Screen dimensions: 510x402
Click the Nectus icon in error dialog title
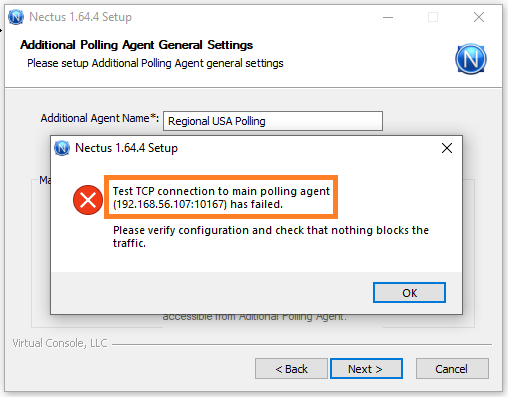tap(62, 148)
